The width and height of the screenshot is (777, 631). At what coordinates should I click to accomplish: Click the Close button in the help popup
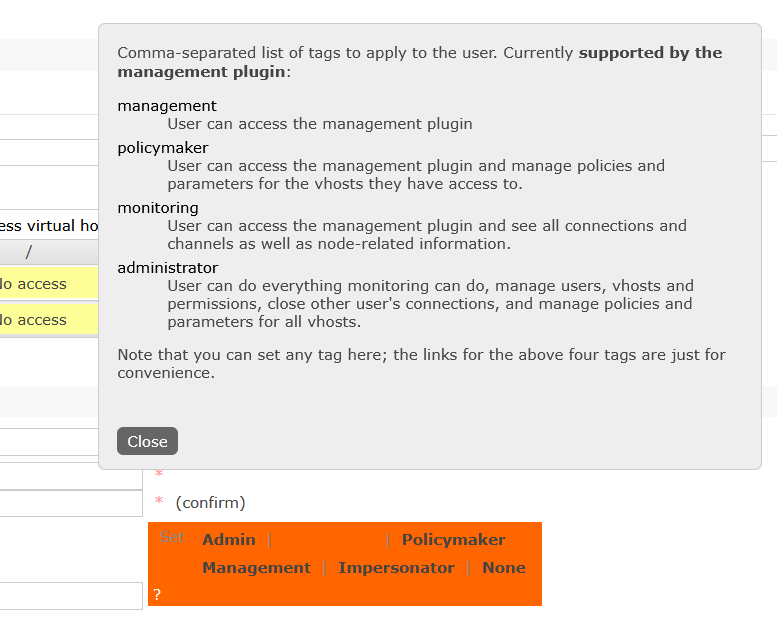coord(147,441)
